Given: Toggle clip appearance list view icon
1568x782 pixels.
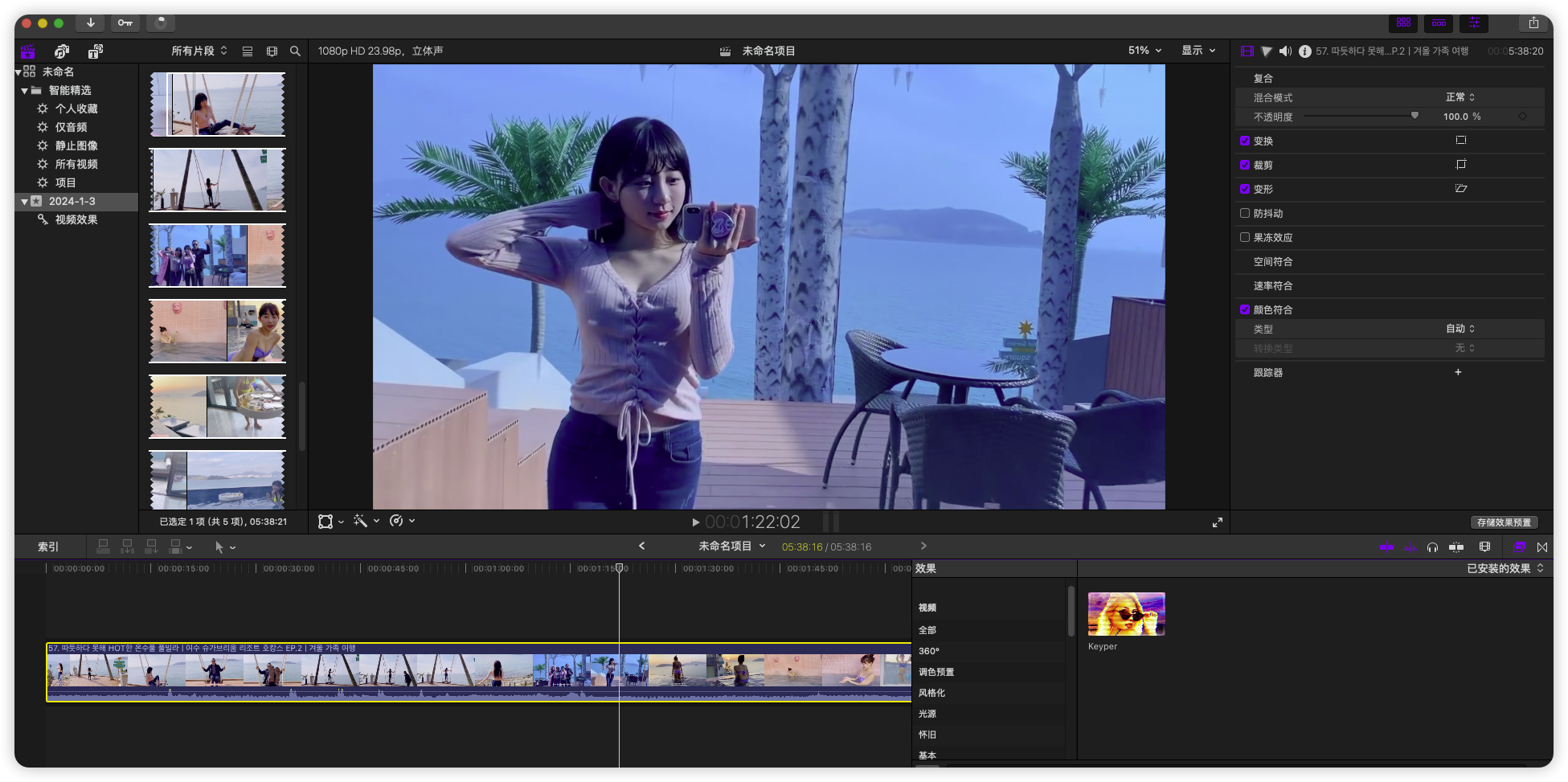Looking at the screenshot, I should 248,51.
